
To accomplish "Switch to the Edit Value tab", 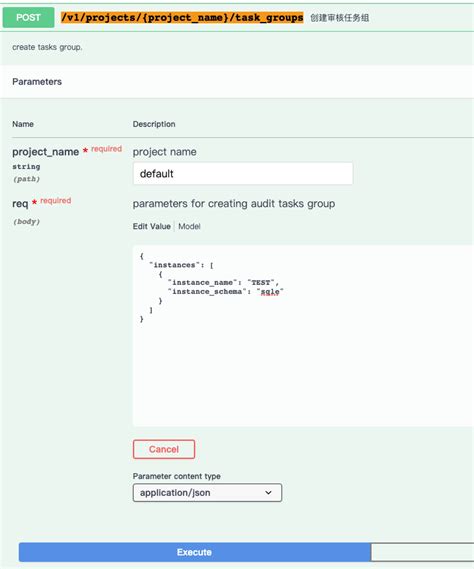I will (151, 226).
